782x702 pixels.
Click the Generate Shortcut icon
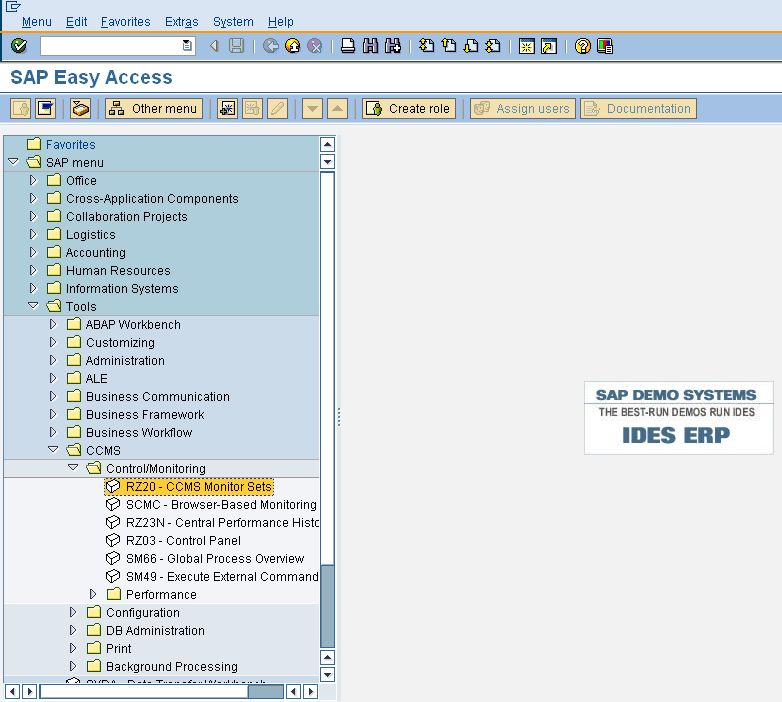[549, 46]
